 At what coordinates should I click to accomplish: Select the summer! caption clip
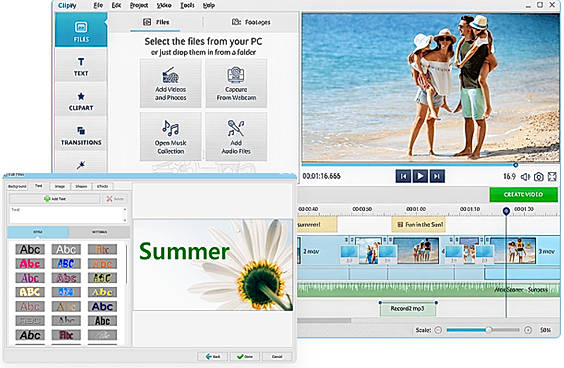[x=317, y=224]
